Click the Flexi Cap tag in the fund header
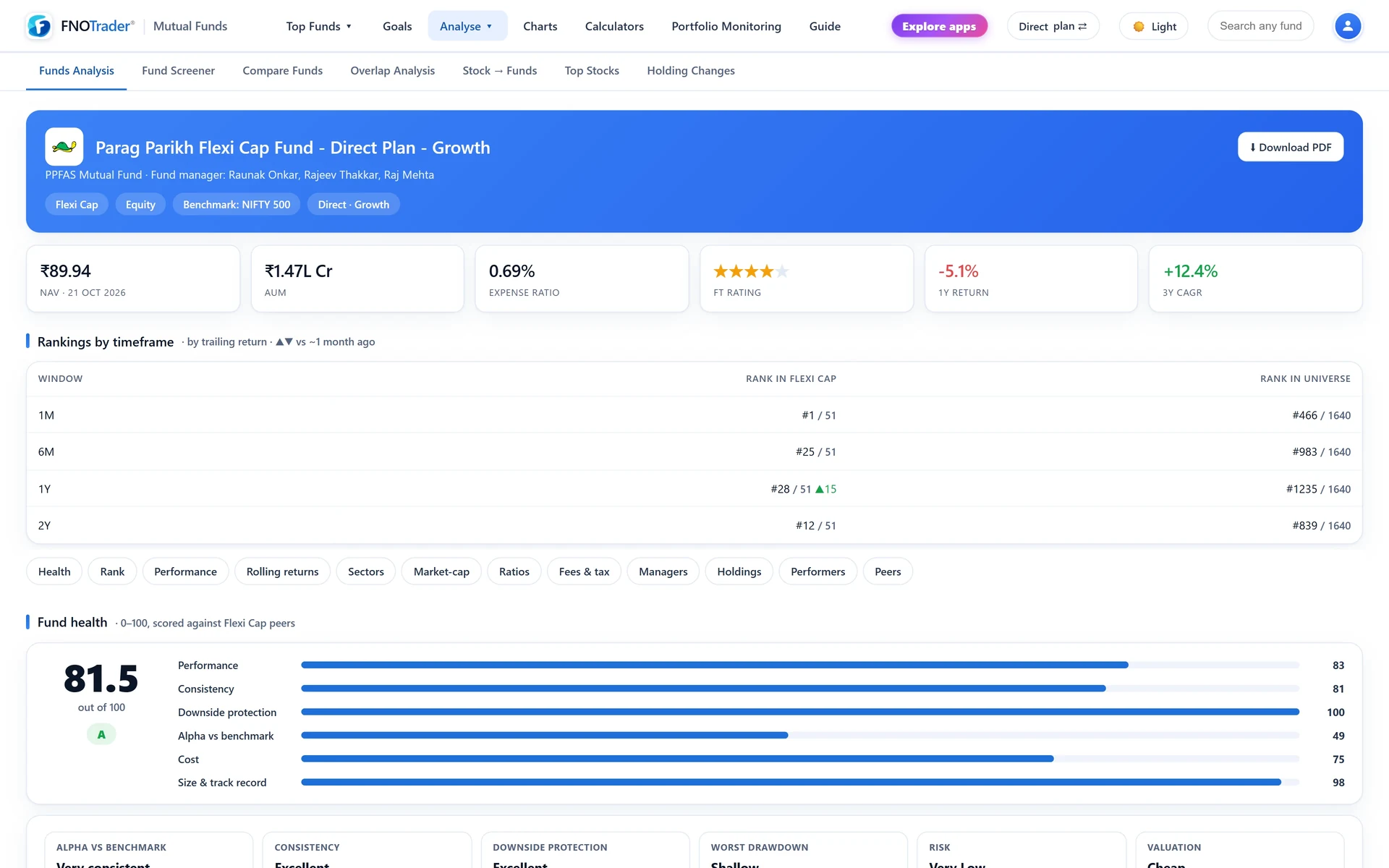 [x=77, y=205]
